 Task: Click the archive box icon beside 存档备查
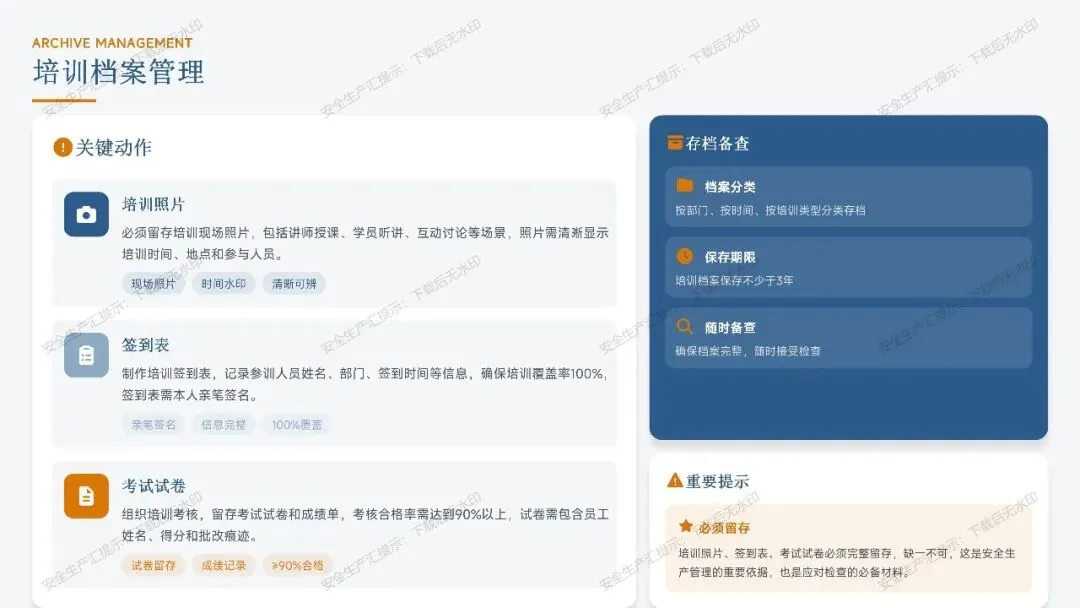pos(675,143)
